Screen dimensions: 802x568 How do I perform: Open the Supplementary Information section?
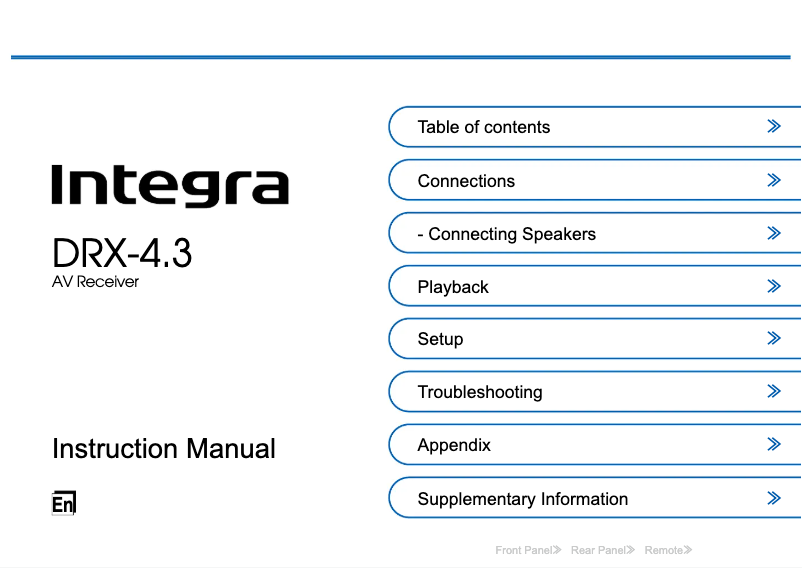pyautogui.click(x=523, y=499)
